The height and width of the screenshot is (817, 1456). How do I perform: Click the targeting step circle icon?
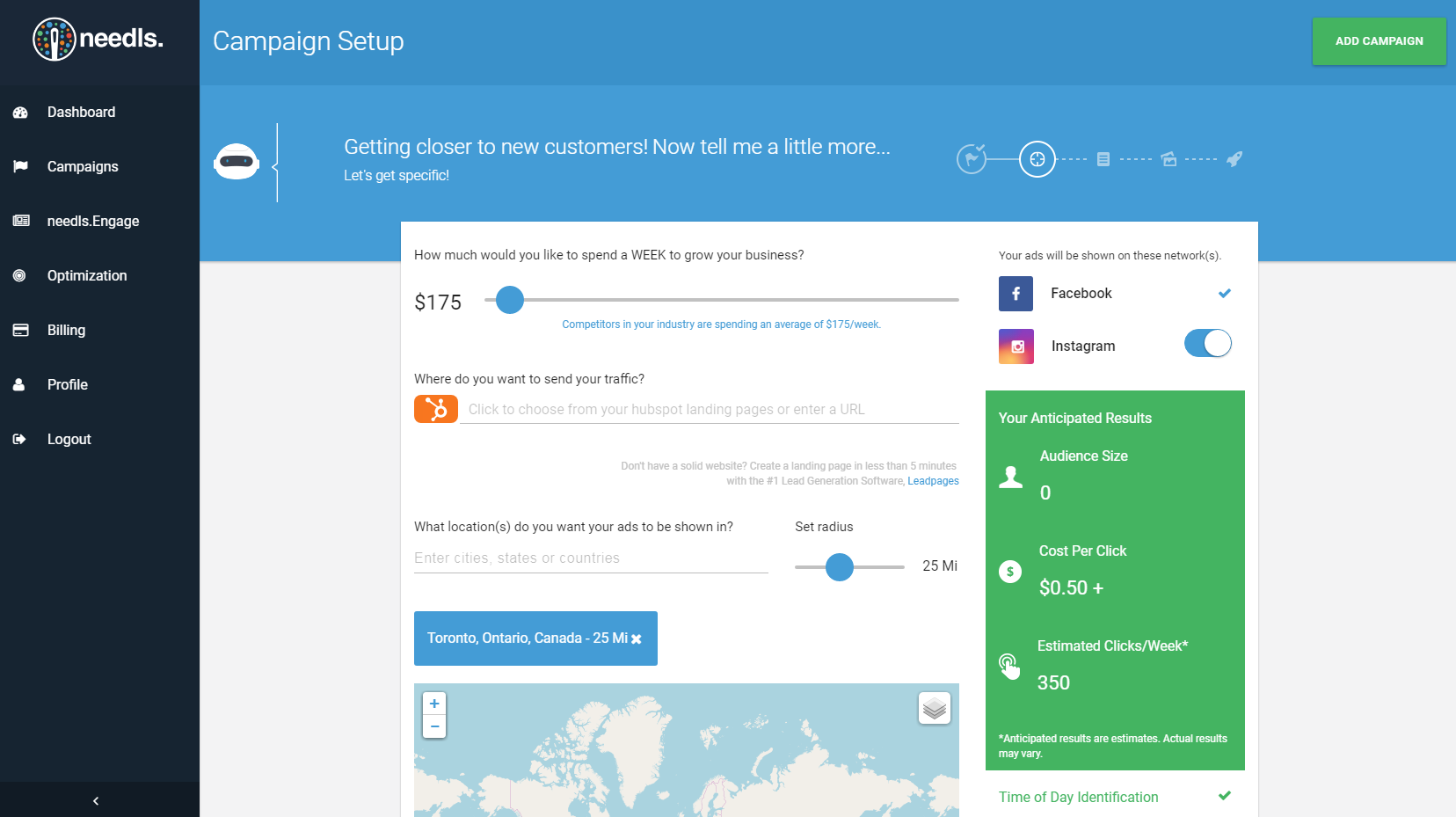1037,159
